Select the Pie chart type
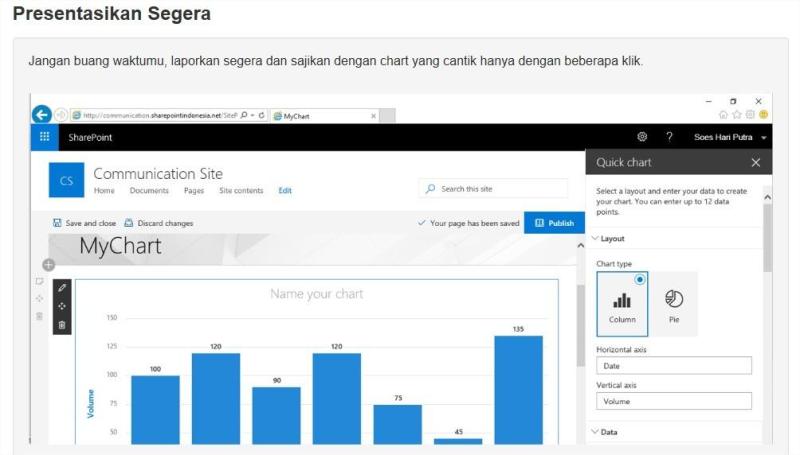The width and height of the screenshot is (800, 455). click(674, 304)
